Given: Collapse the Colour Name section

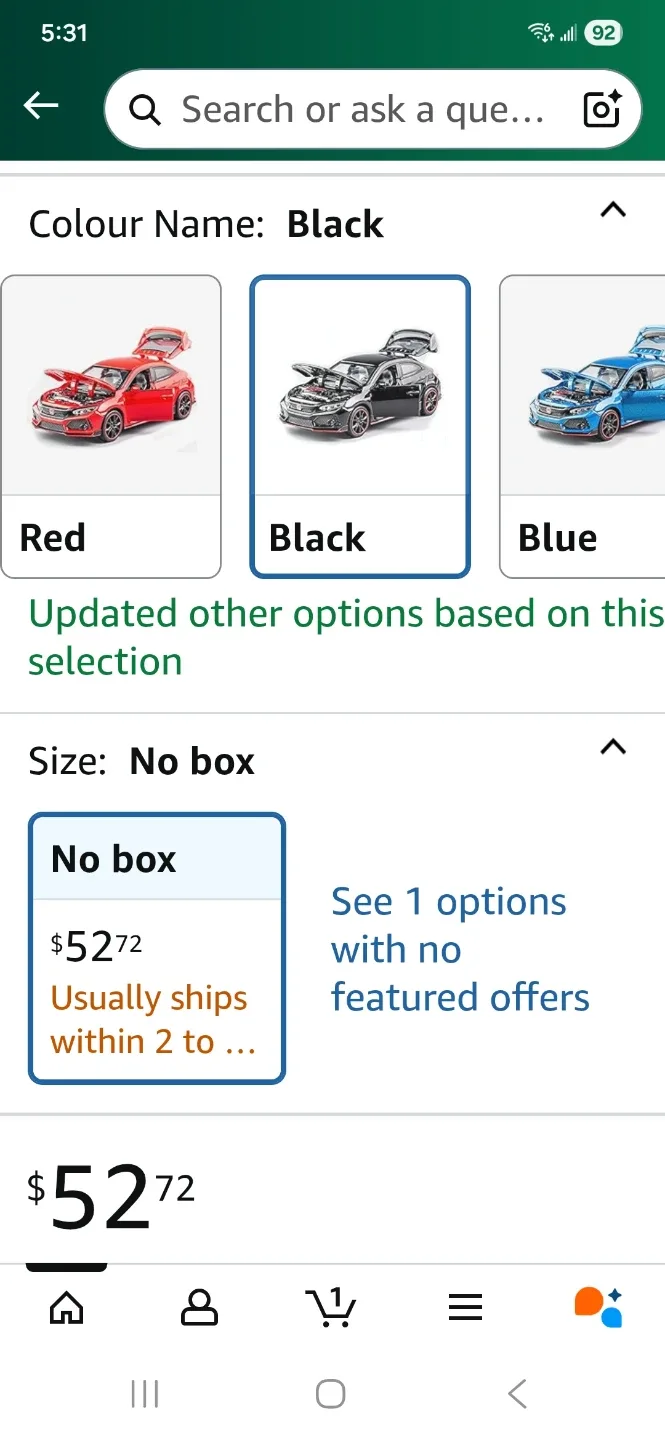Looking at the screenshot, I should 613,211.
